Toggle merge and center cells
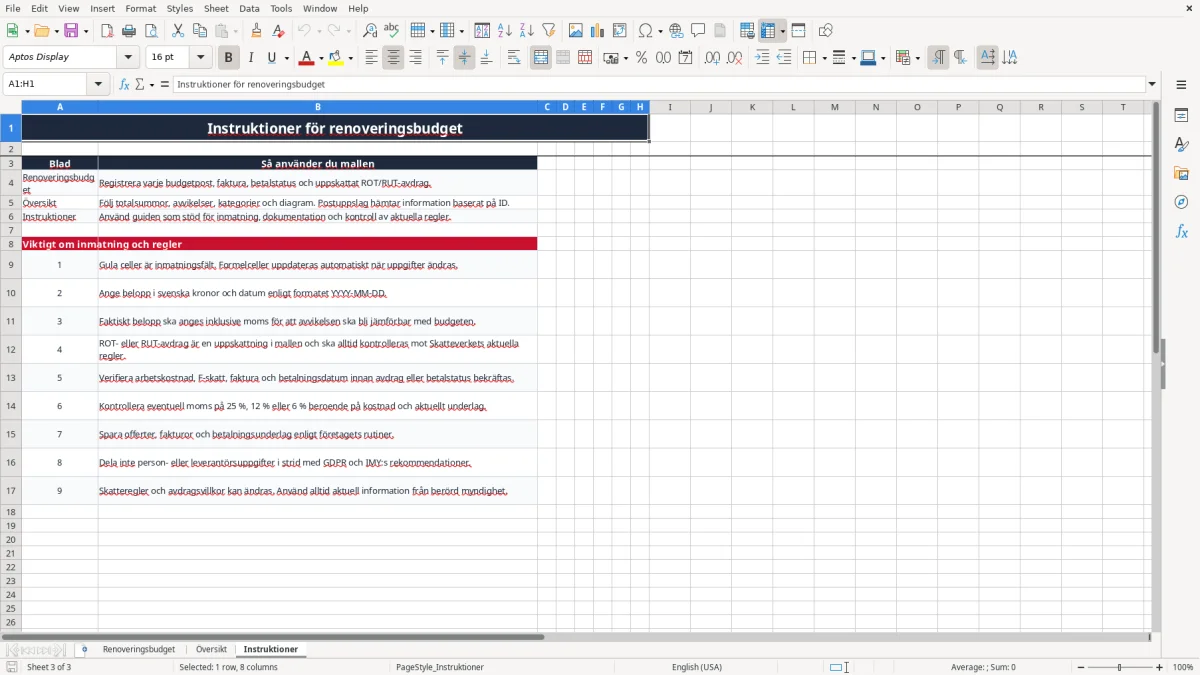 coord(541,58)
